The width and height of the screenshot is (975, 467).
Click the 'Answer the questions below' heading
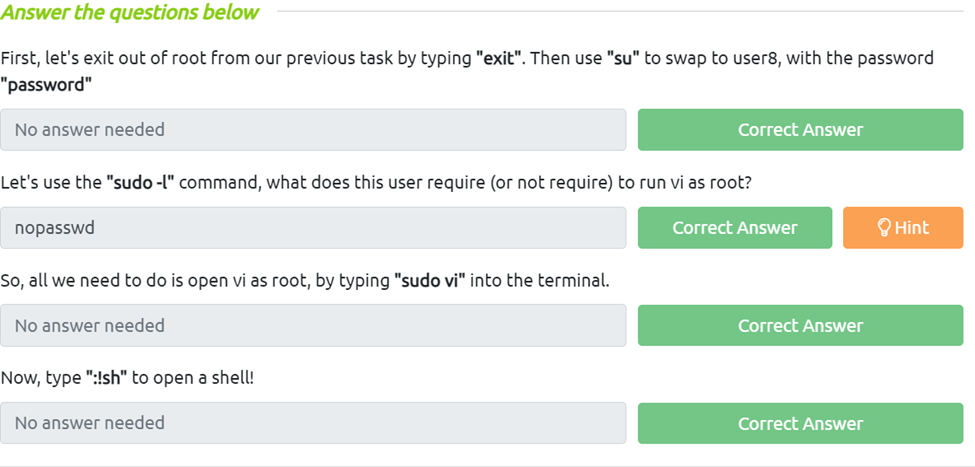click(130, 13)
